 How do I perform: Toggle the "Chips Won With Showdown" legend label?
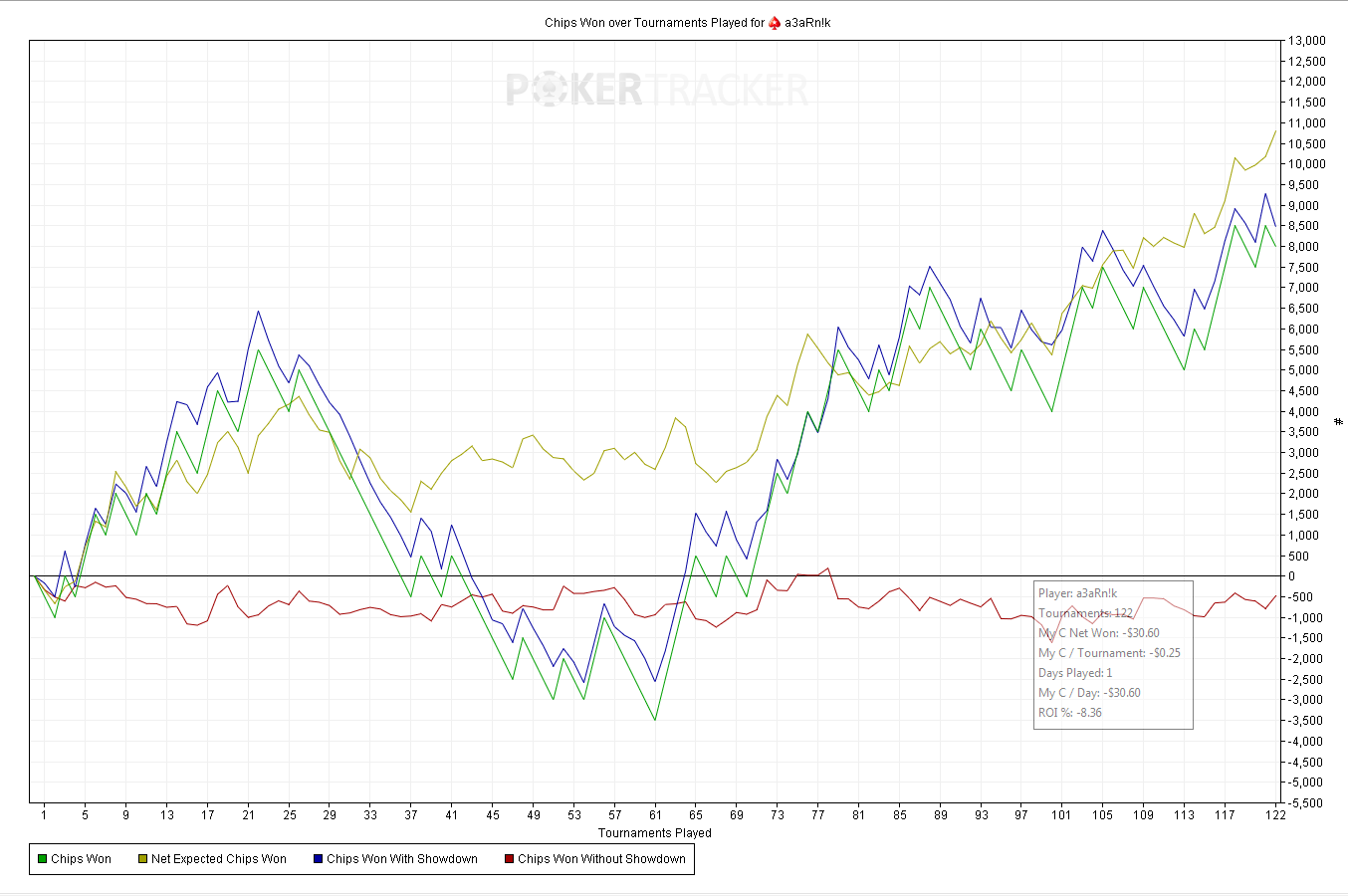click(x=402, y=859)
